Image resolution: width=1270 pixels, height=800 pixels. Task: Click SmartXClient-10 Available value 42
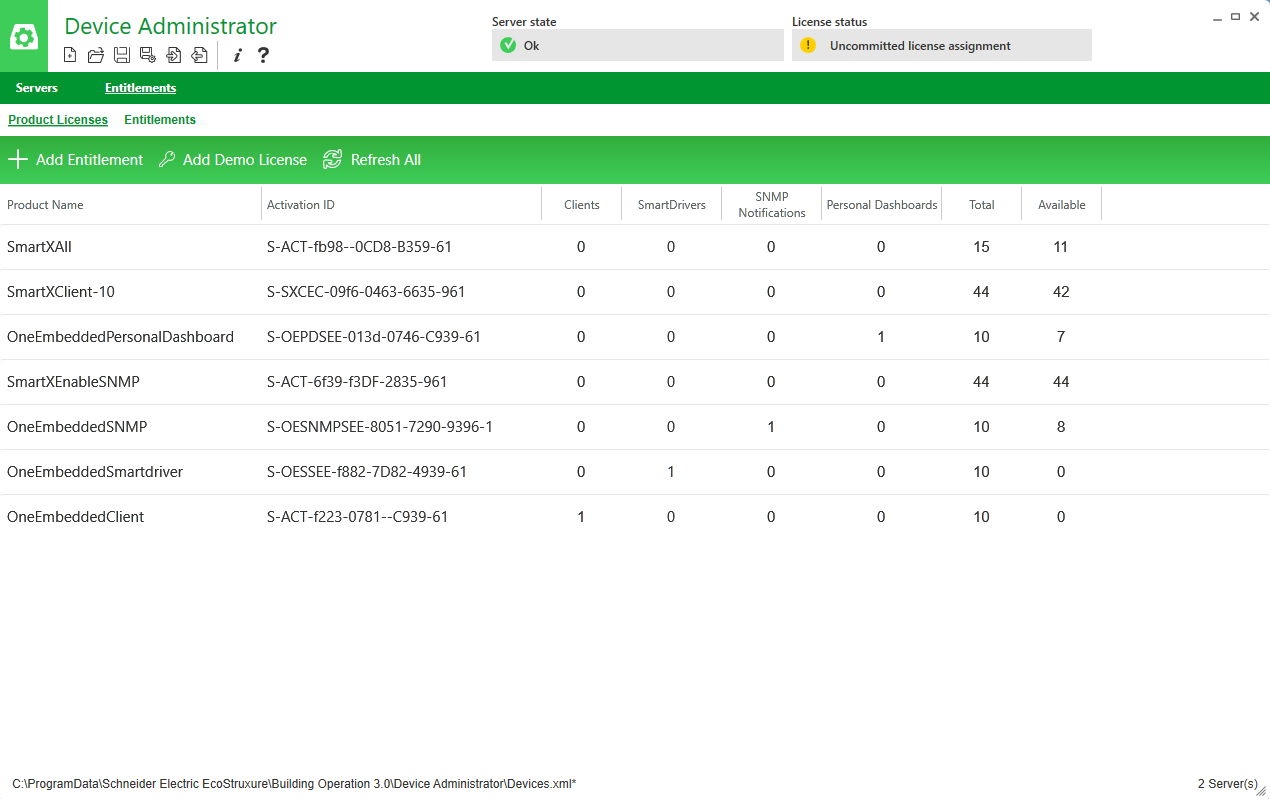1061,292
